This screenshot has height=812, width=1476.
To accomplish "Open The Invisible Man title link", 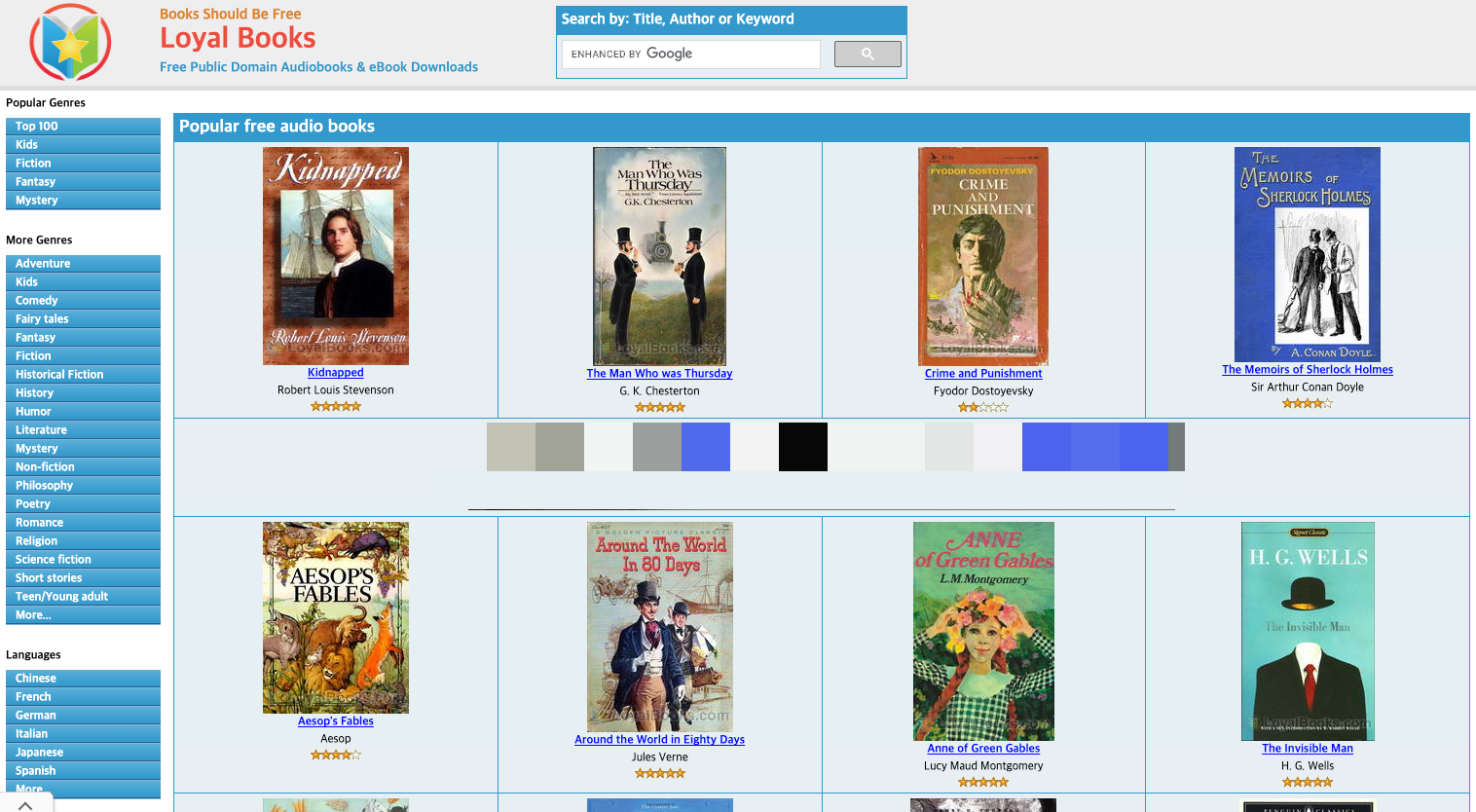I will coord(1308,749).
